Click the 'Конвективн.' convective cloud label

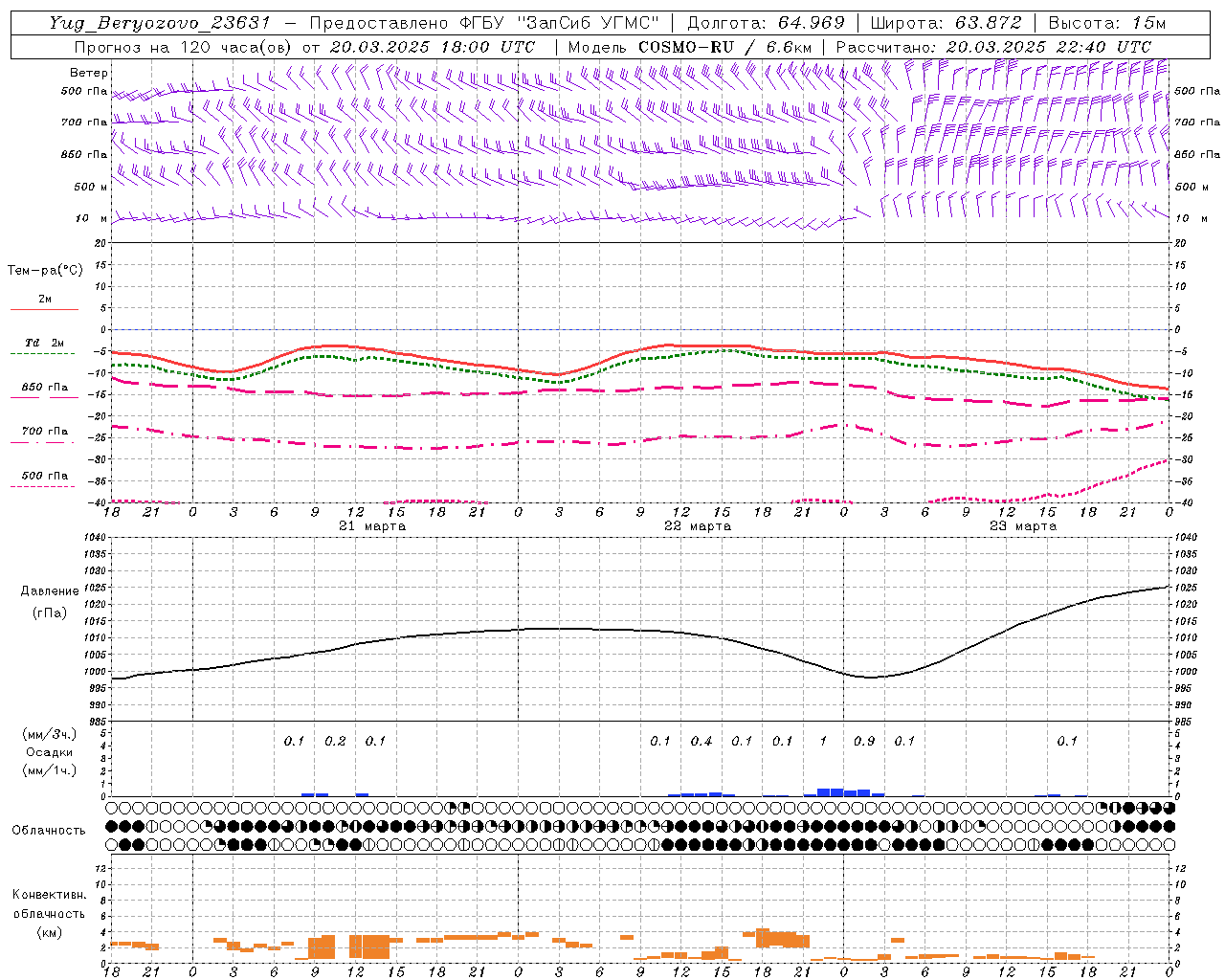point(49,895)
